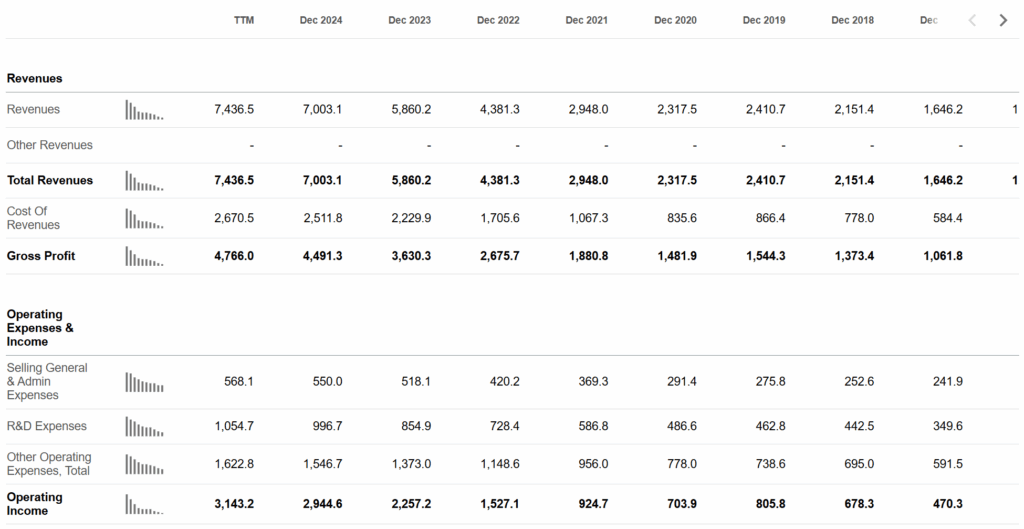Screen dimensions: 1024x529
Task: Select the Dec 2022 column header
Action: tap(498, 20)
